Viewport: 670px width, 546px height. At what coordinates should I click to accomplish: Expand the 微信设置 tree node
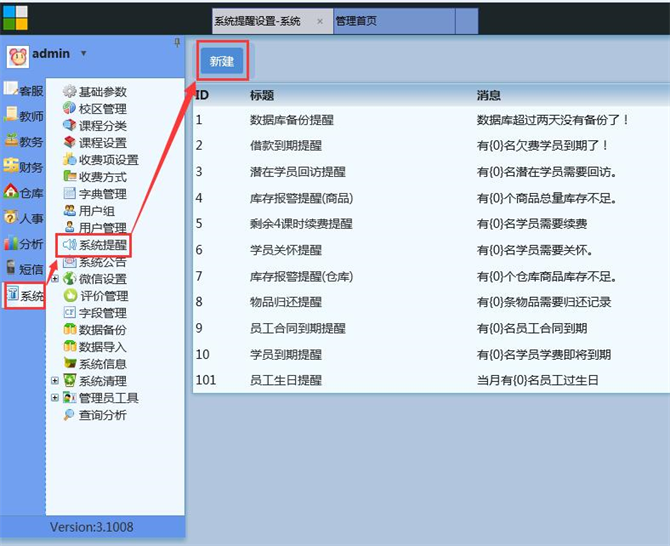point(55,279)
